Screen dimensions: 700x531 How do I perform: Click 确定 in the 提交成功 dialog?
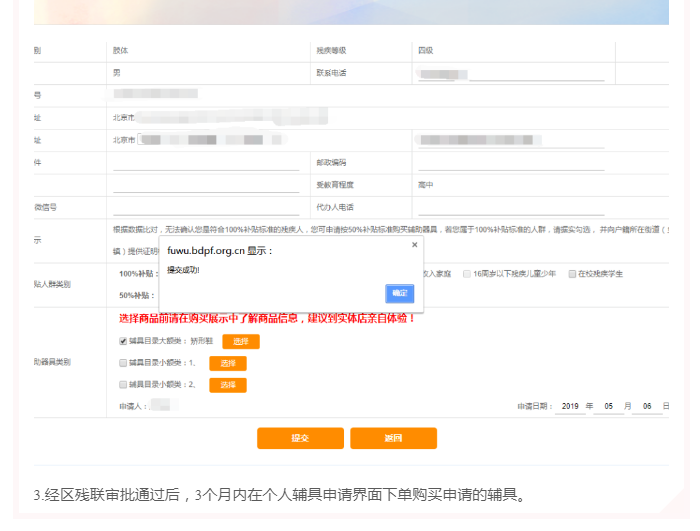(x=399, y=293)
